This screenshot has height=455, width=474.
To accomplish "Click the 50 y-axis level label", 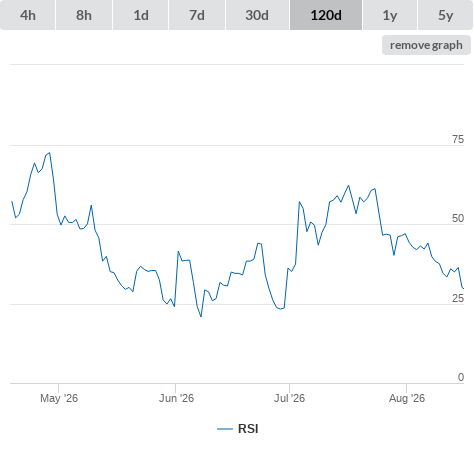I will pos(458,218).
